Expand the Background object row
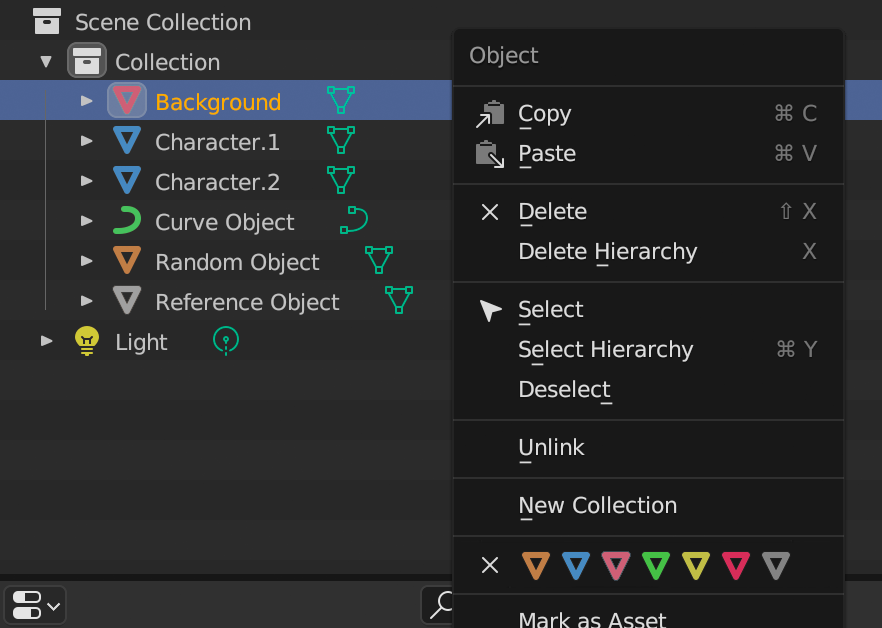The width and height of the screenshot is (882, 628). click(x=87, y=101)
